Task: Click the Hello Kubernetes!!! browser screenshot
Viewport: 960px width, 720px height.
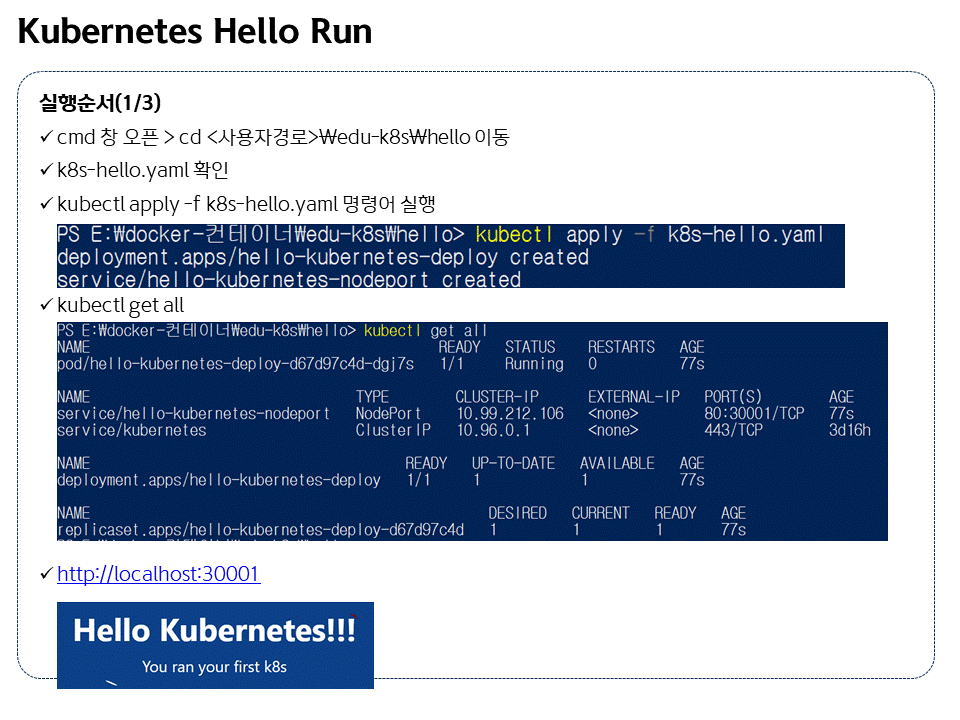Action: point(215,645)
